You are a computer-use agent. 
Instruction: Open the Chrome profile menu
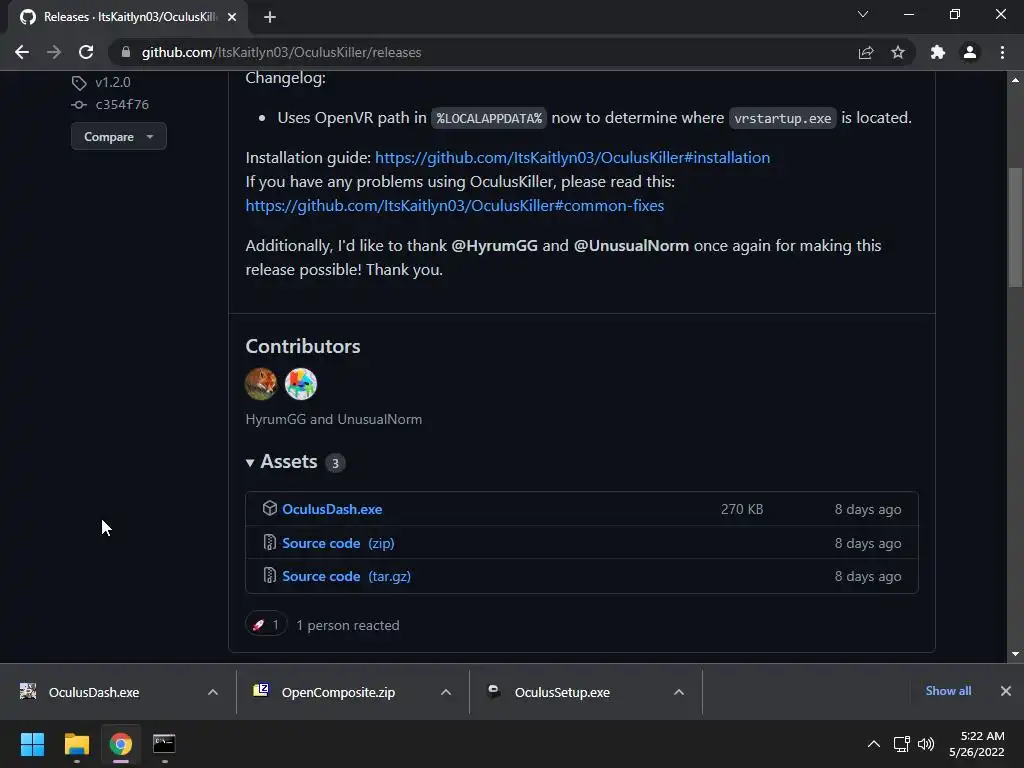click(970, 52)
